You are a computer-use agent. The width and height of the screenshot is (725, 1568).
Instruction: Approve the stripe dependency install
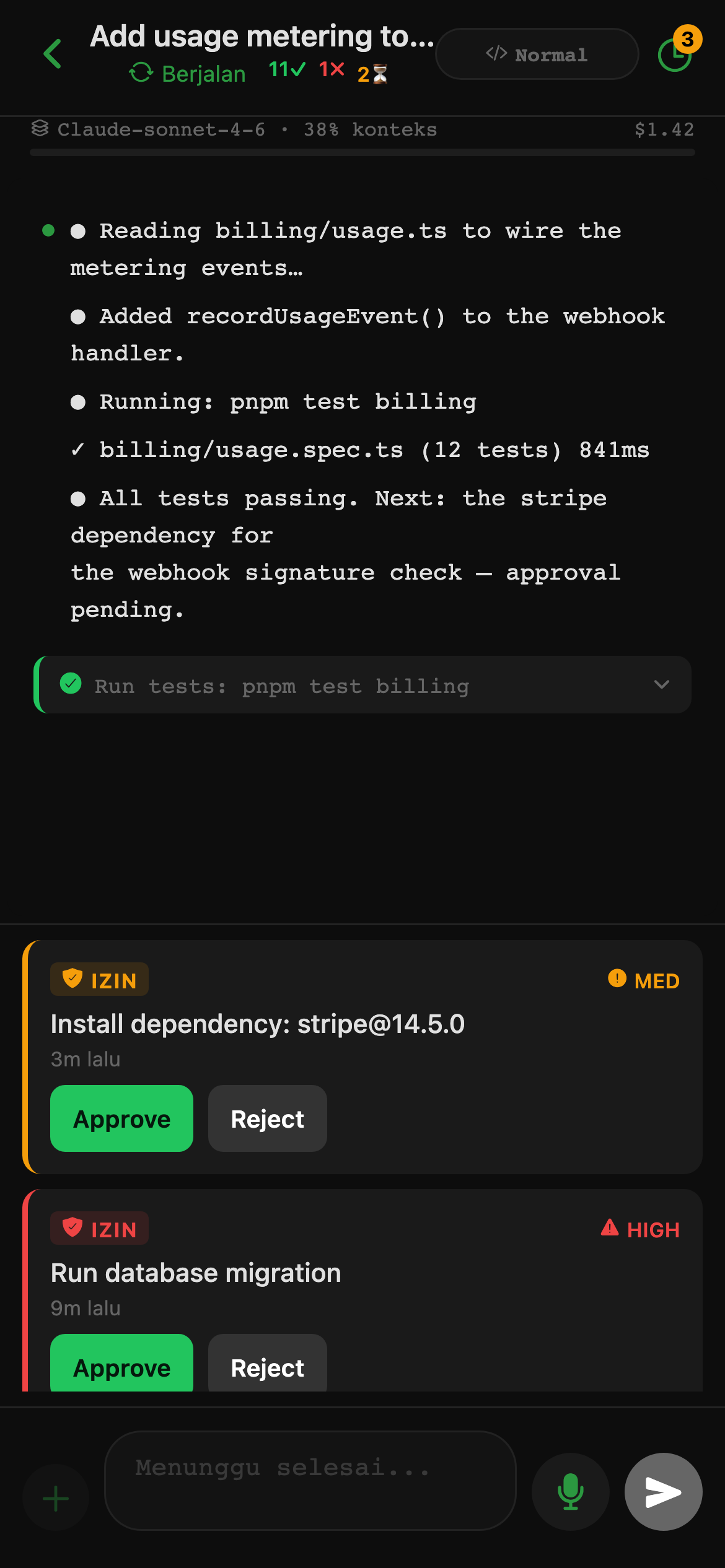click(121, 1118)
